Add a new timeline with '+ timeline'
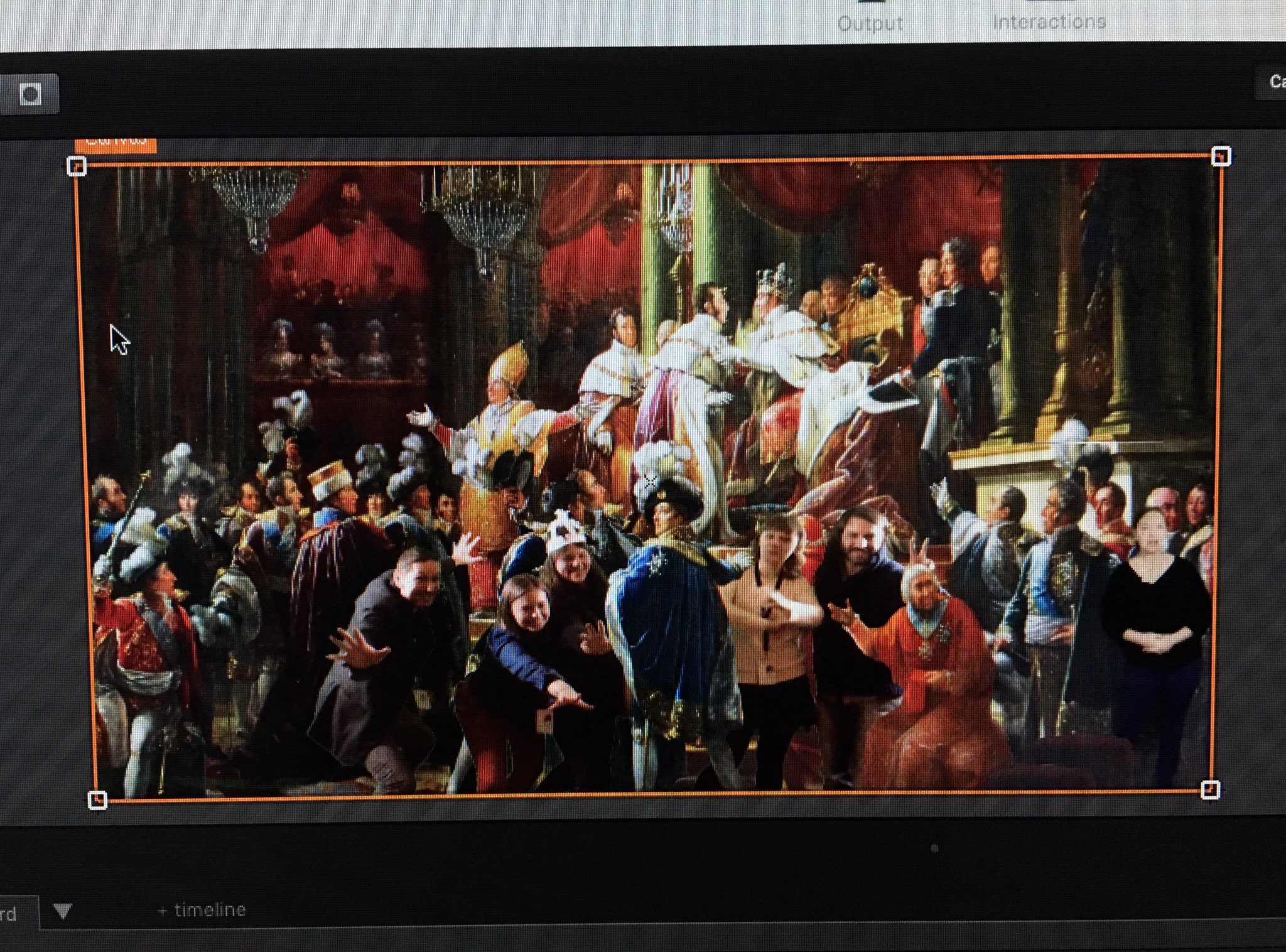The image size is (1286, 952). point(202,909)
